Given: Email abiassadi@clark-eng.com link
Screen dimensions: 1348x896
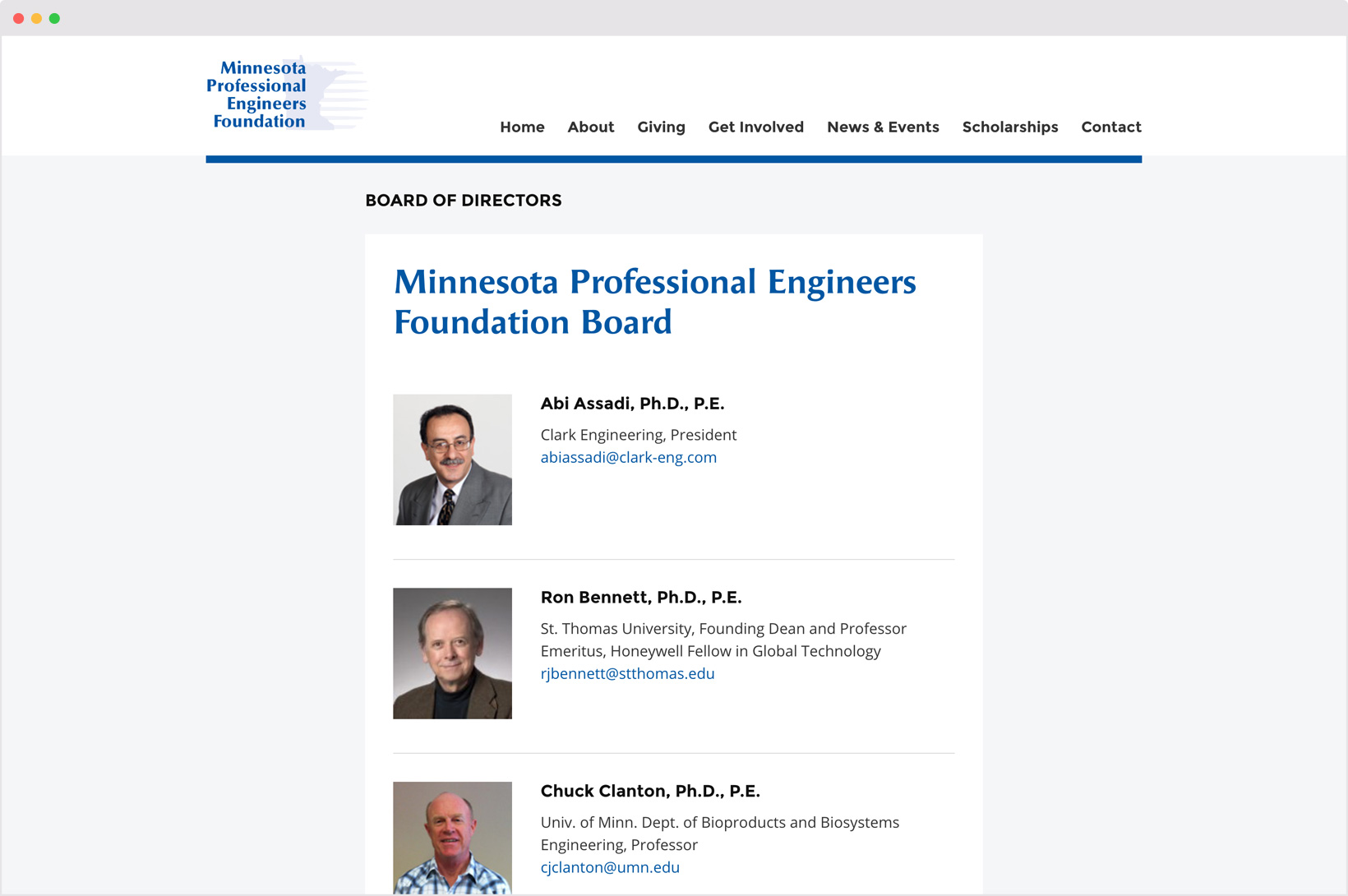Looking at the screenshot, I should (x=628, y=457).
